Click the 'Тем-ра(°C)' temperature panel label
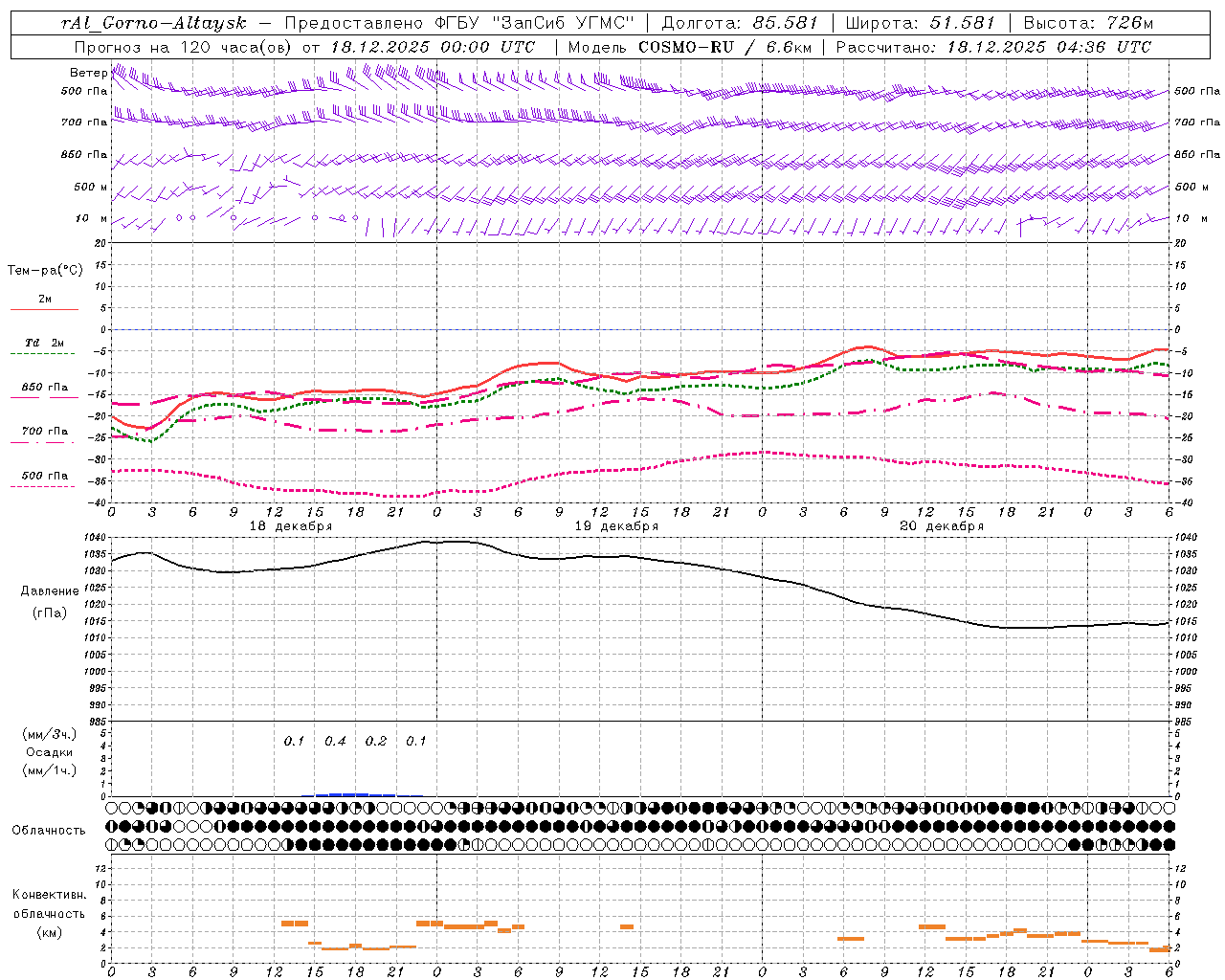 (45, 271)
